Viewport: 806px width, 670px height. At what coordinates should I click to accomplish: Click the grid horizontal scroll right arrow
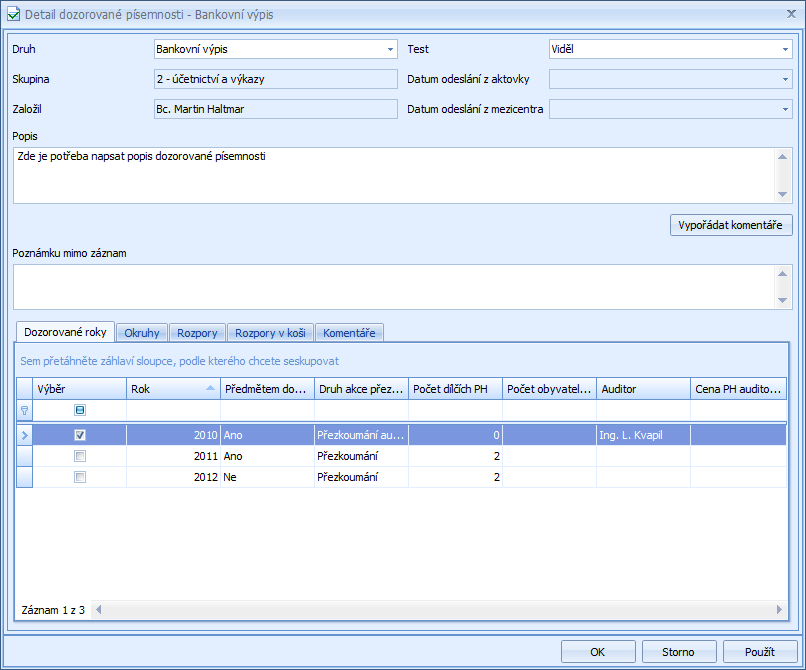tap(779, 609)
